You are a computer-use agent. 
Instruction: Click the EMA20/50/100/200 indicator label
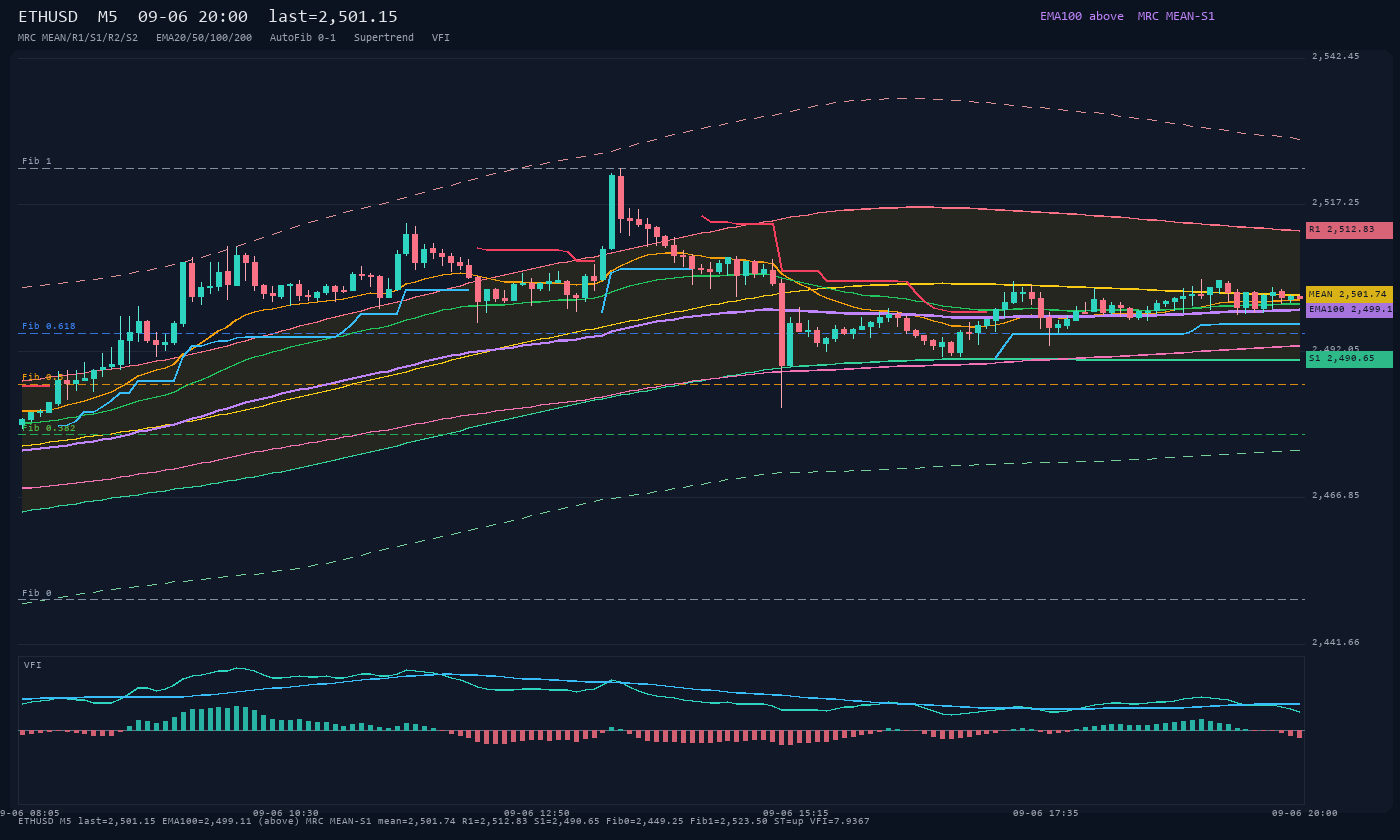coord(204,37)
